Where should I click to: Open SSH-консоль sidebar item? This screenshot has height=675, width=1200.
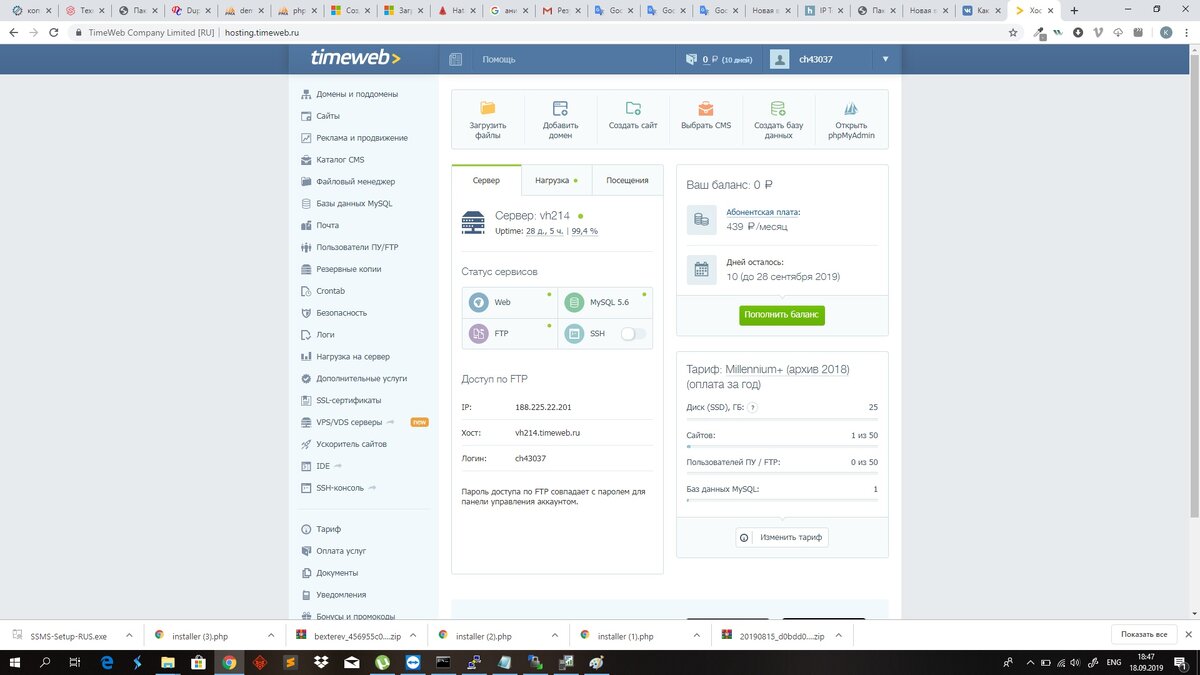click(340, 488)
